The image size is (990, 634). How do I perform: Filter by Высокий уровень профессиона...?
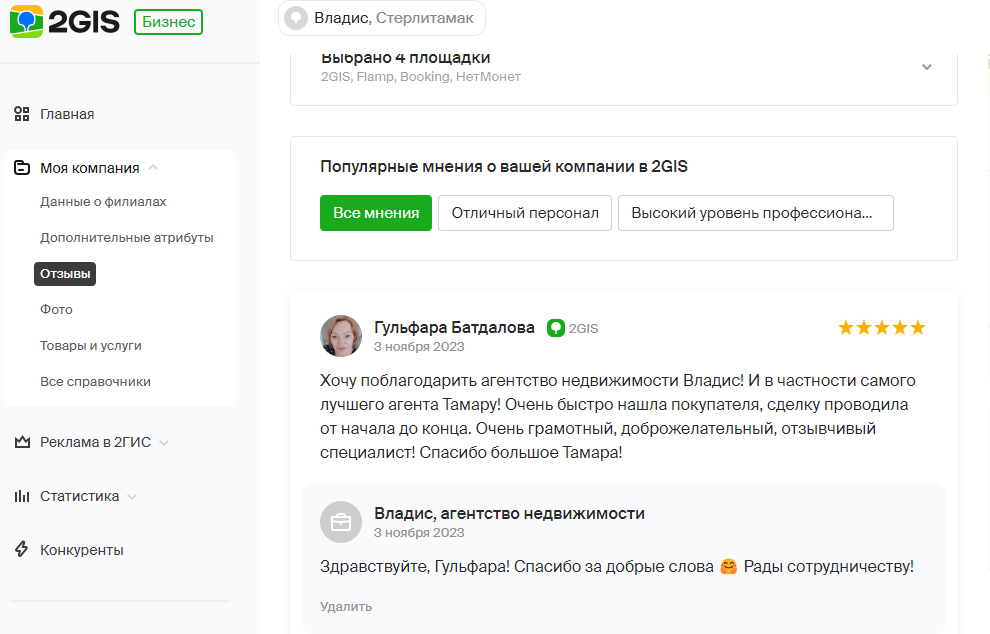(x=755, y=213)
